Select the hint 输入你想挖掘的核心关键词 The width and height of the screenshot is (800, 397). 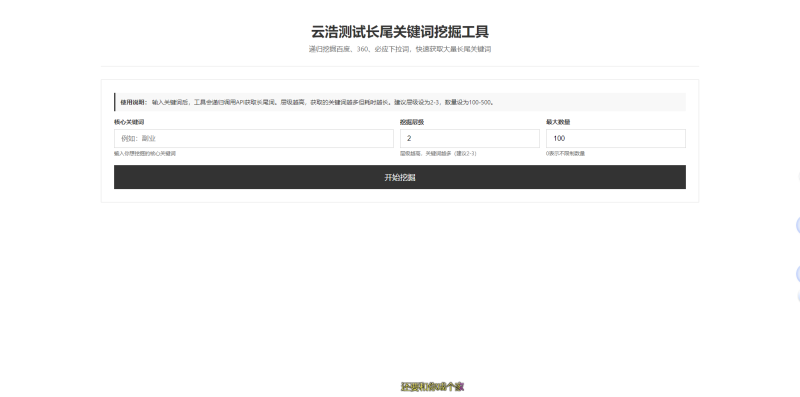coord(145,154)
